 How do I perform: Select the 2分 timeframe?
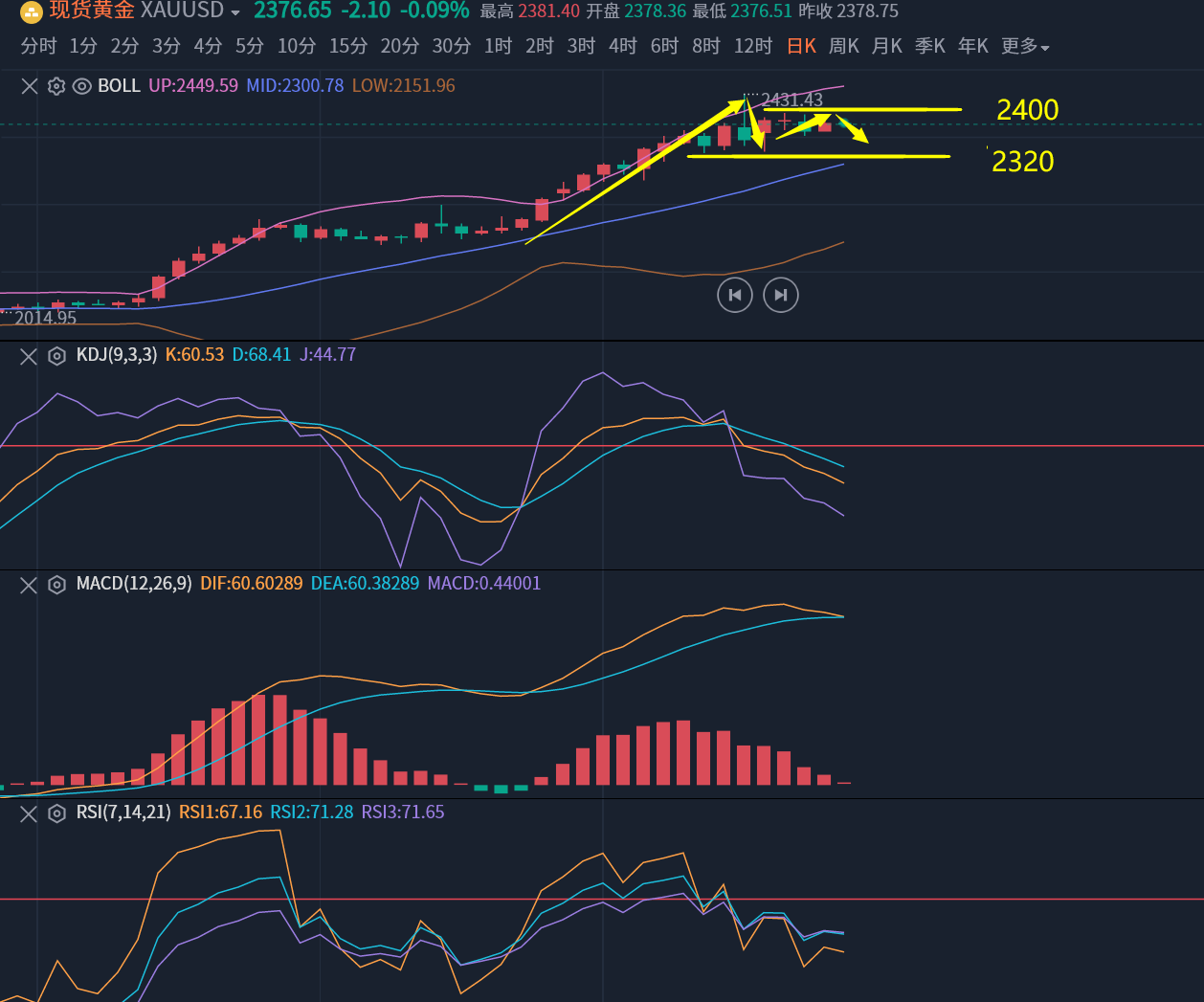pos(124,46)
